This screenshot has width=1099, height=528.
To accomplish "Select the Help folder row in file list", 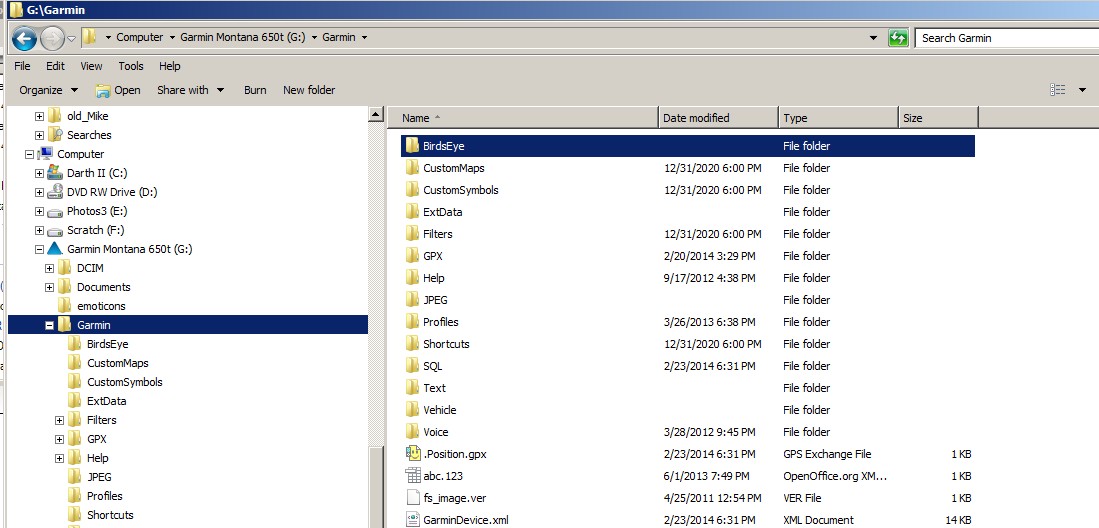I will [x=688, y=278].
